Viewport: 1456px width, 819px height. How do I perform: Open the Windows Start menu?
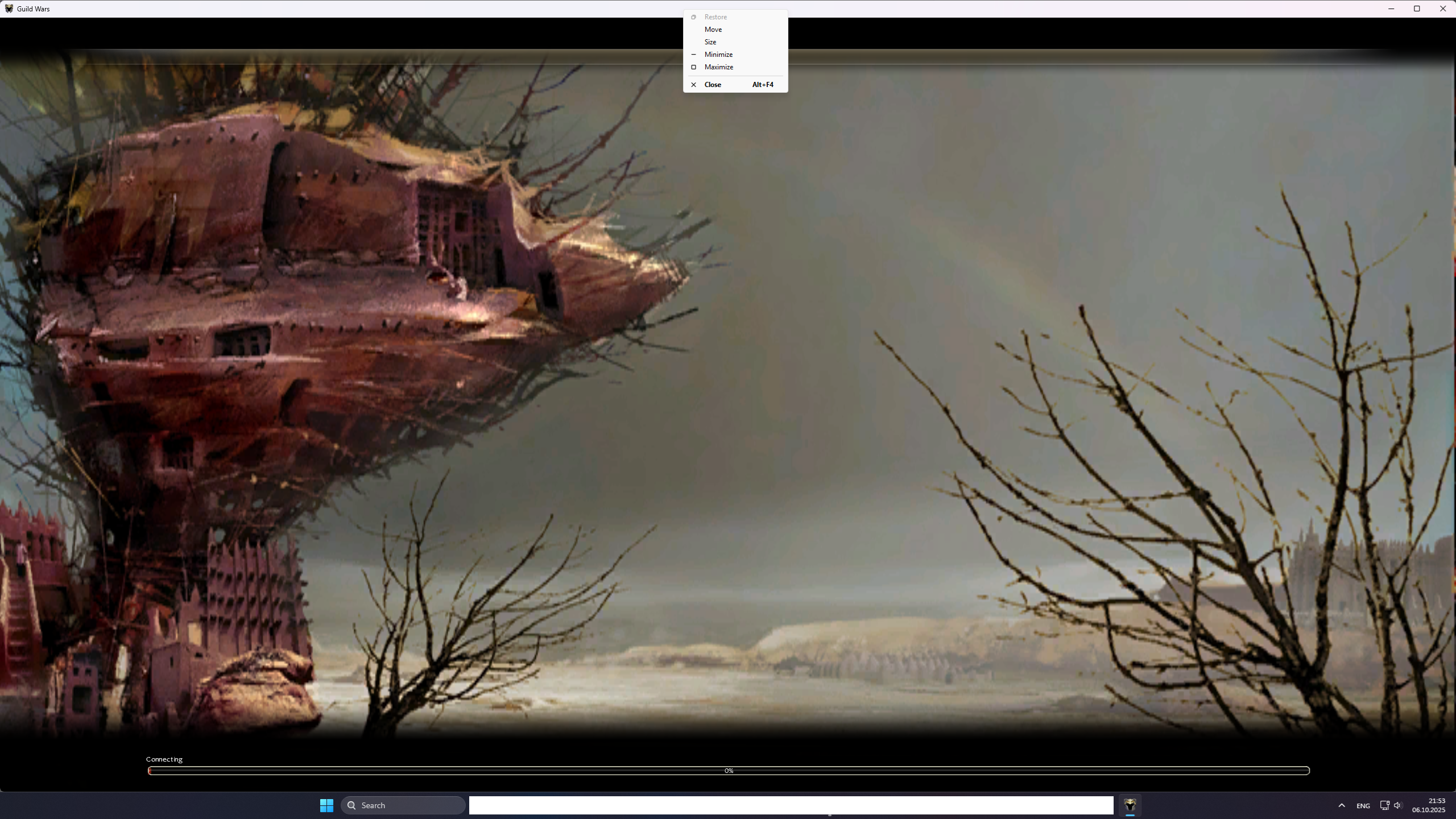326,805
